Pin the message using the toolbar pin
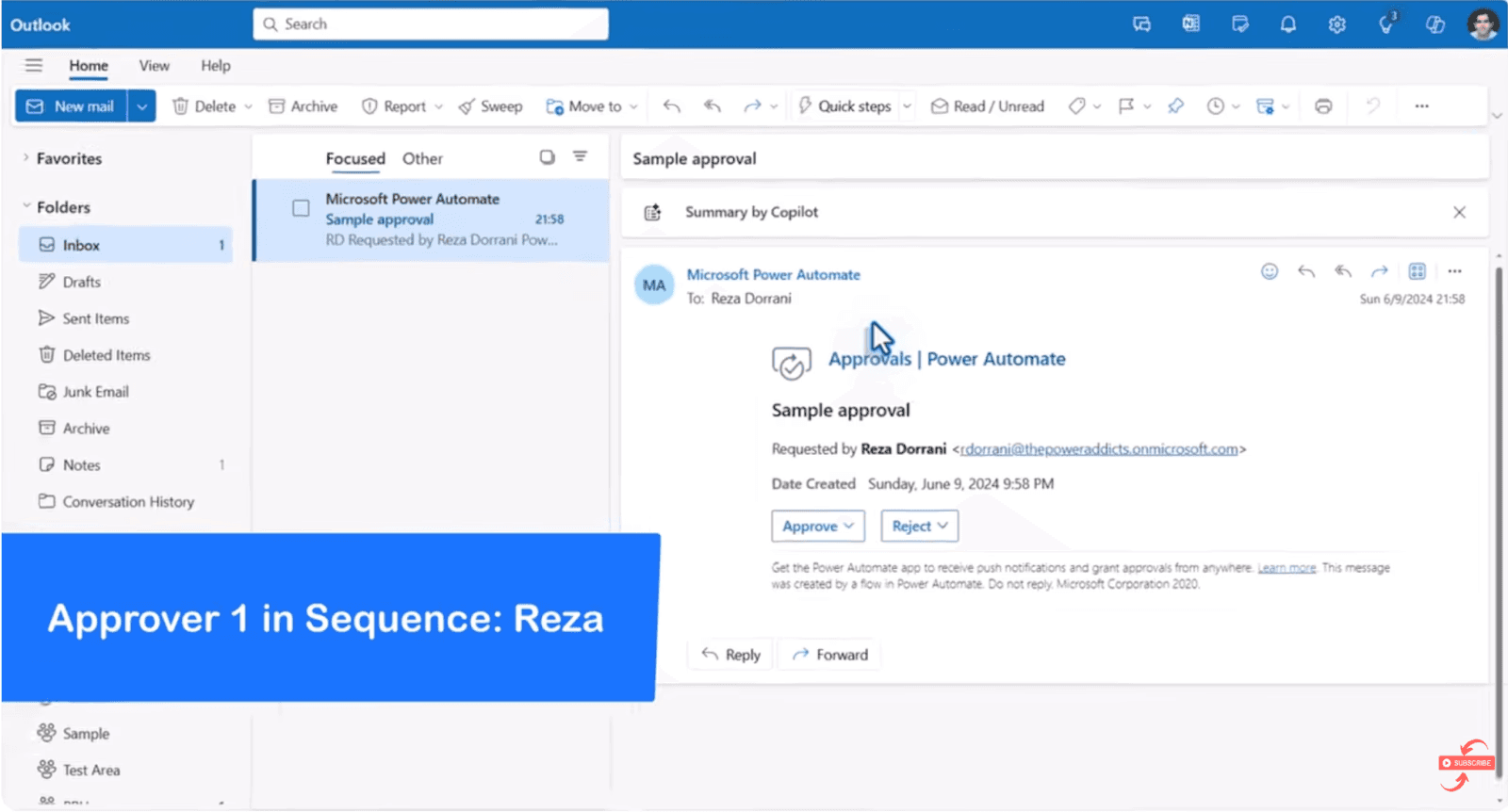1508x812 pixels. pos(1175,106)
